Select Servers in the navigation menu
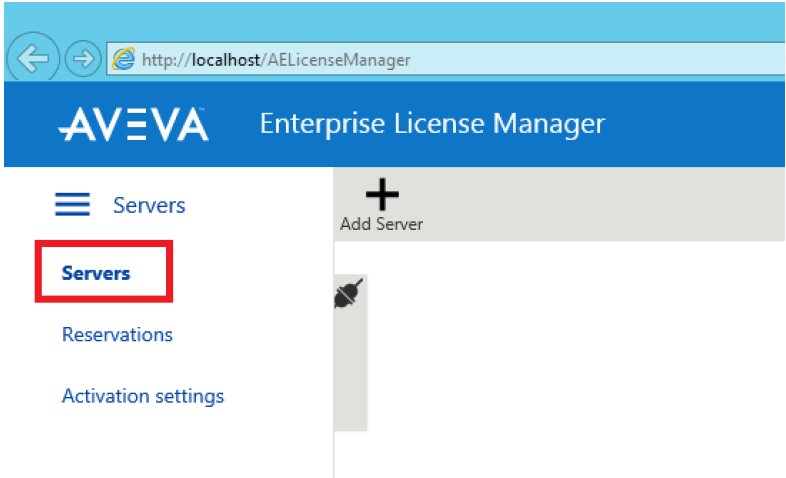Viewport: 786px width, 478px height. [96, 274]
